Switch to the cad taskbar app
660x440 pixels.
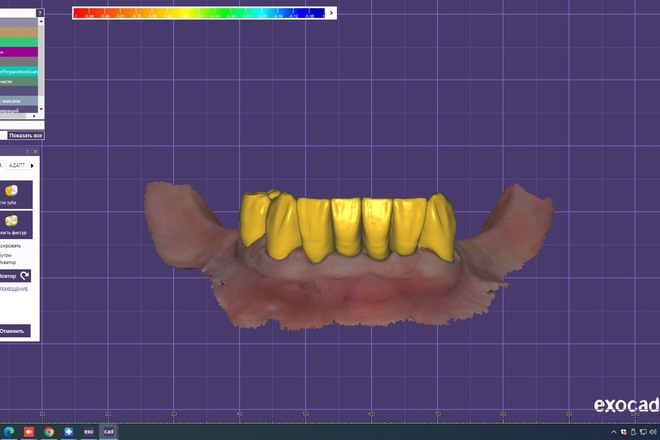109,432
